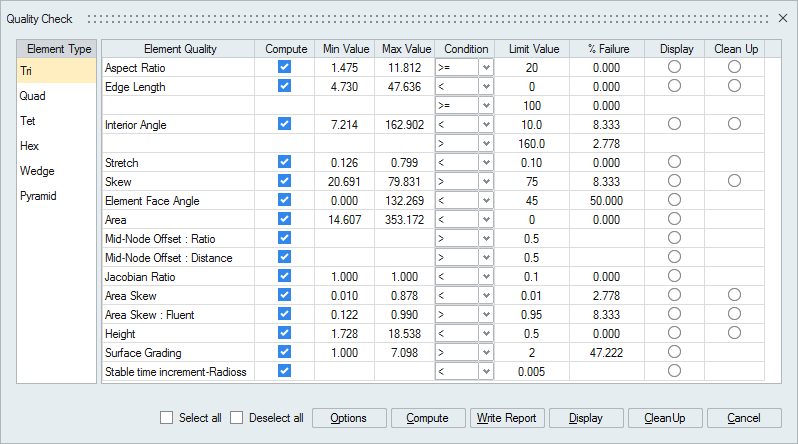Choose Hex in the Element Type list
798x444 pixels.
30,146
